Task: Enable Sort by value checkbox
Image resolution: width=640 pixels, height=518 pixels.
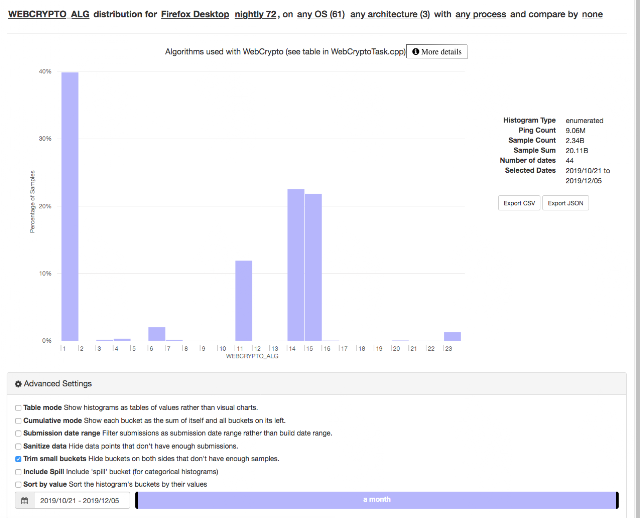Action: pyautogui.click(x=18, y=485)
